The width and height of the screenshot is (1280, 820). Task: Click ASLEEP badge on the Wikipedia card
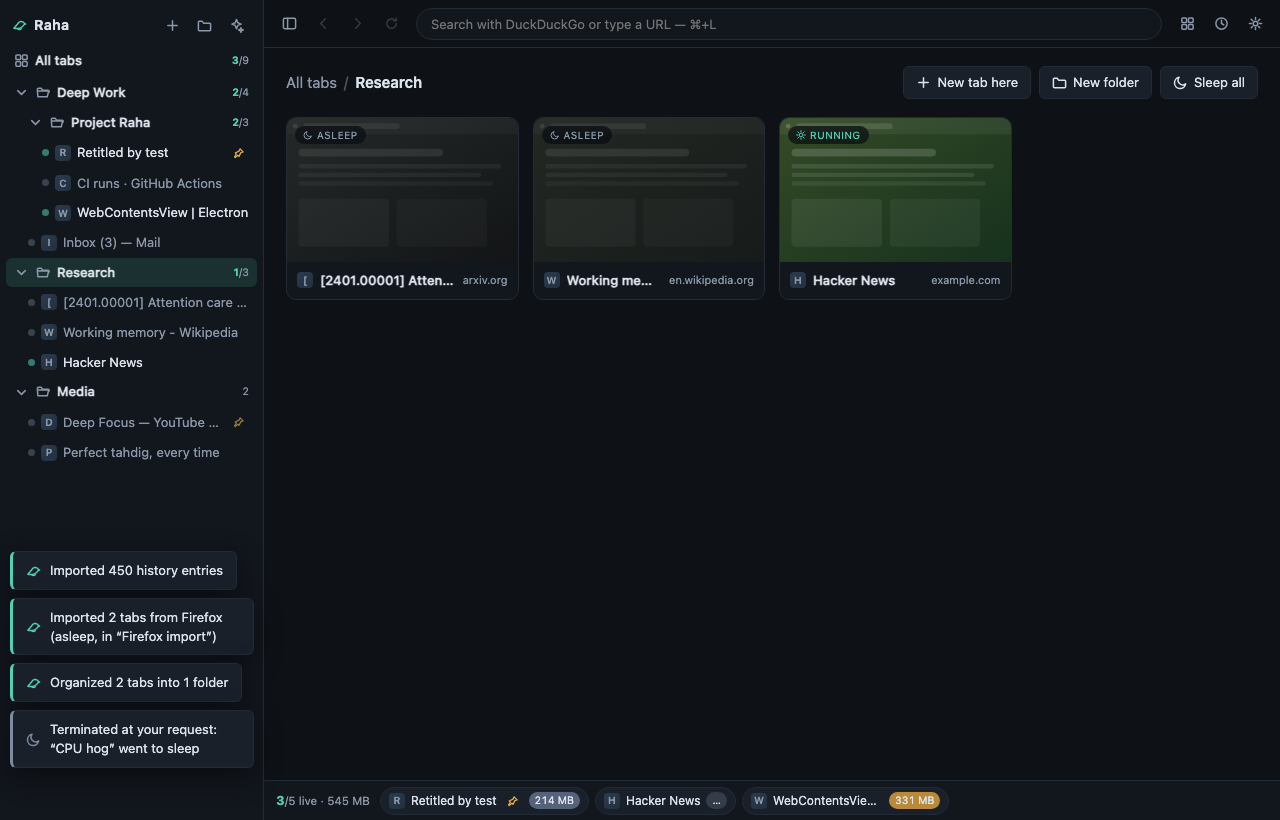[577, 135]
